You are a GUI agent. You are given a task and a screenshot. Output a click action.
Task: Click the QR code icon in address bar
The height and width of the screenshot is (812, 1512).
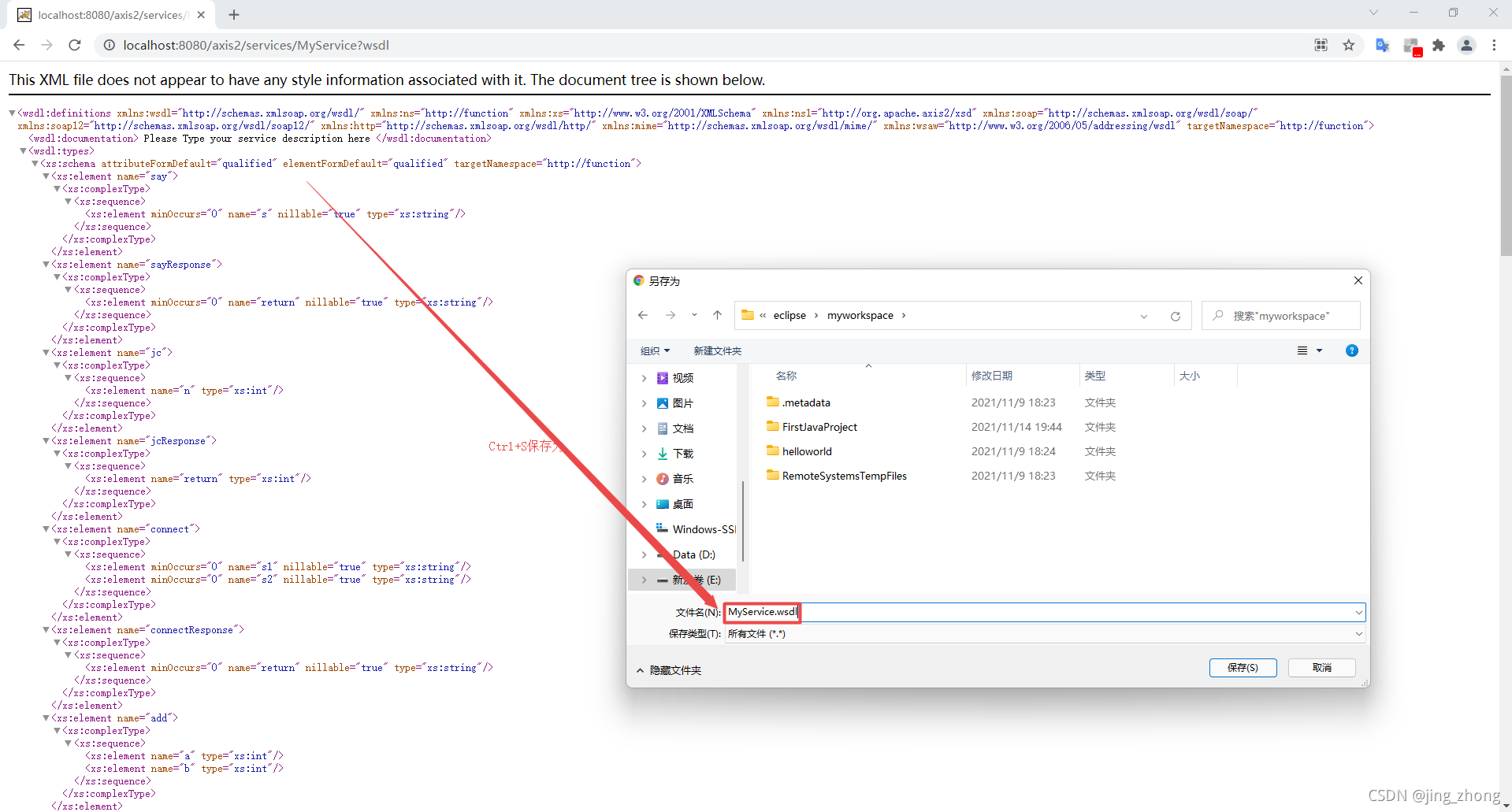click(1321, 45)
